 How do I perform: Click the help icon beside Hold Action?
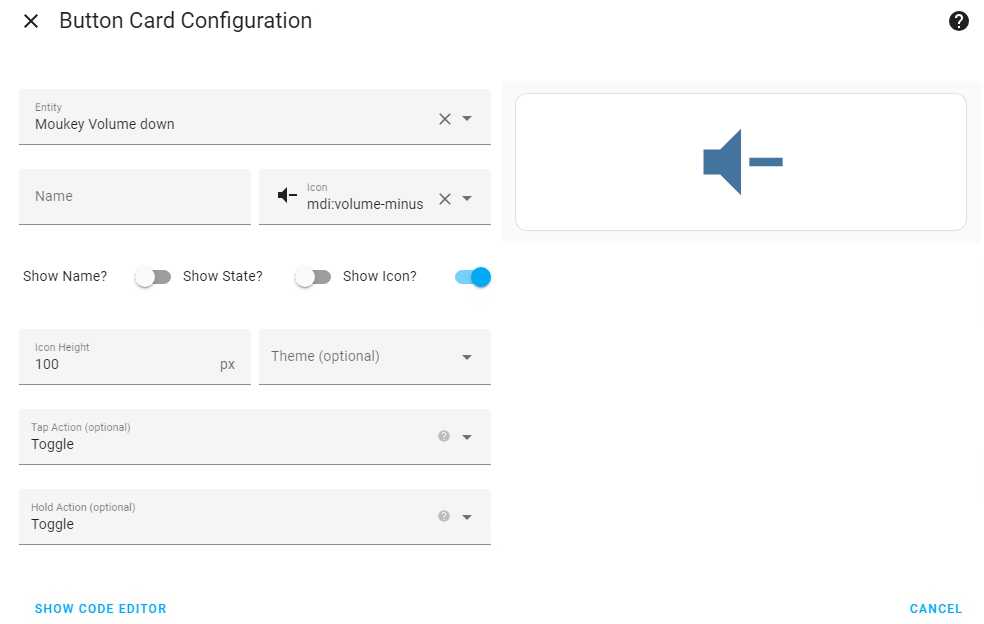pyautogui.click(x=443, y=516)
